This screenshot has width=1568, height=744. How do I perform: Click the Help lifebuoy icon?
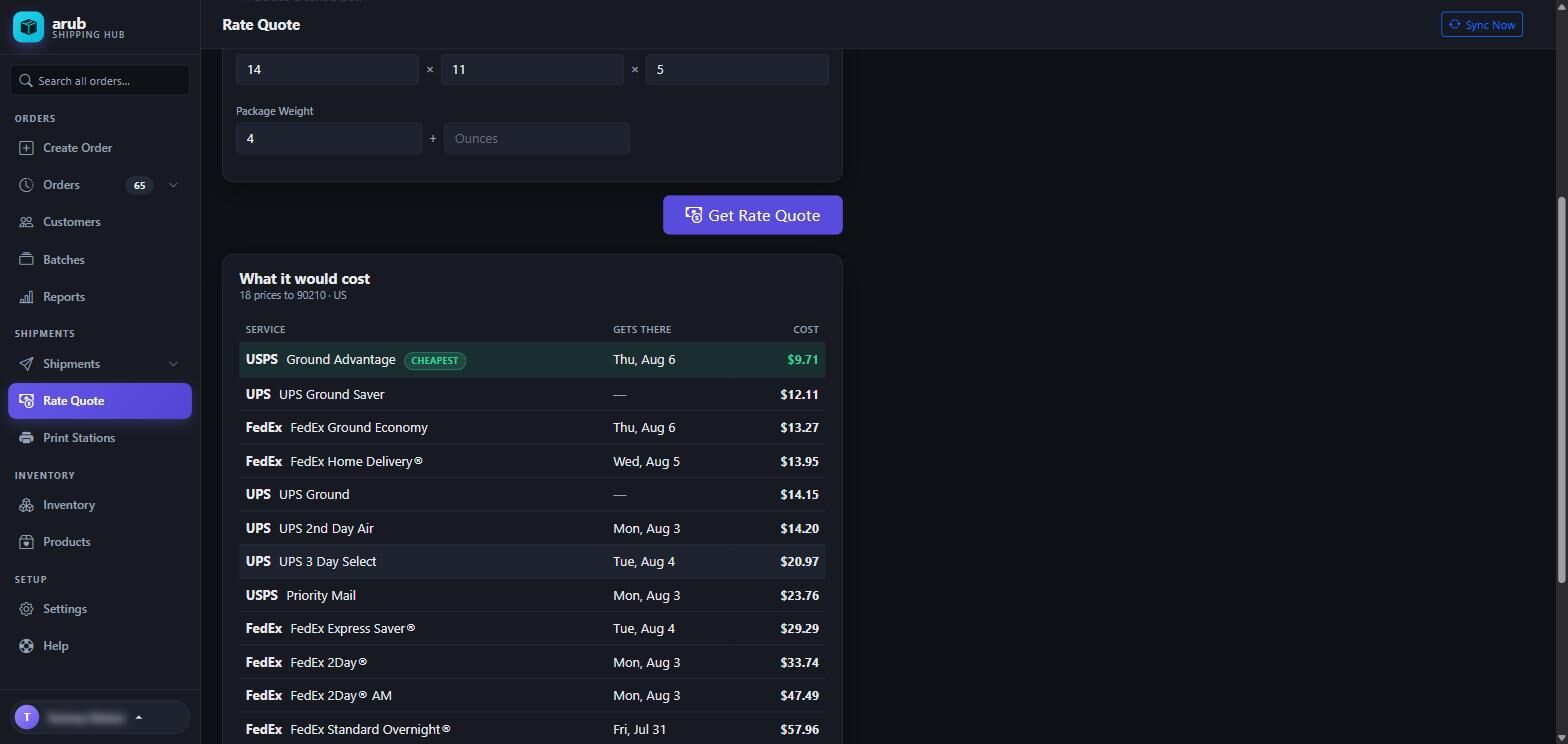26,646
